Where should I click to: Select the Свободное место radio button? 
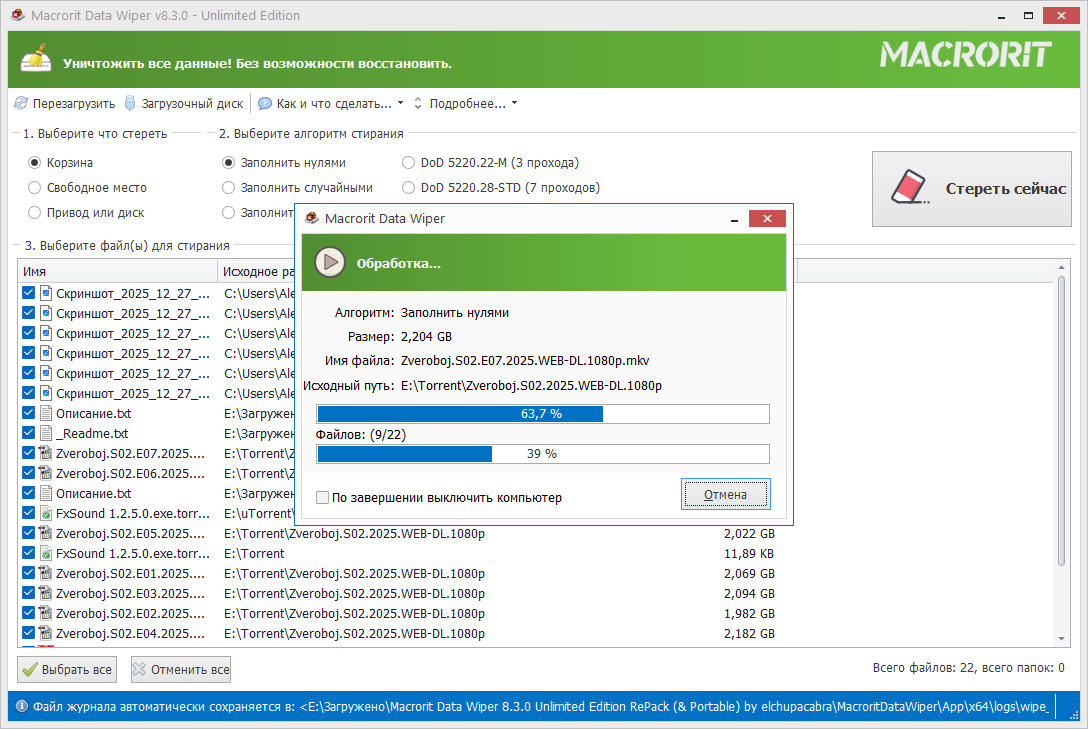click(x=35, y=187)
